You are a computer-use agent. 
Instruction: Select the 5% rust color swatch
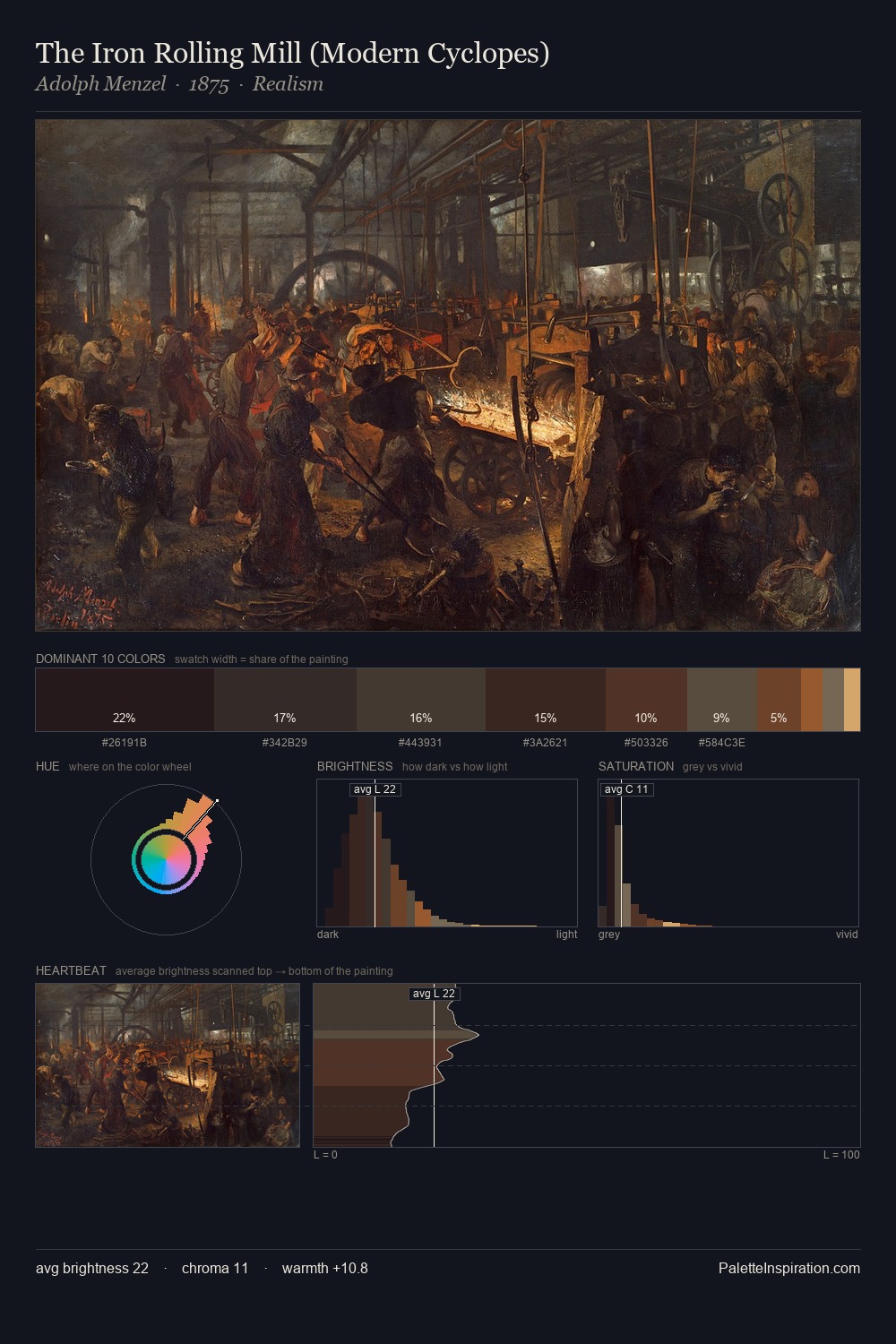click(x=779, y=700)
